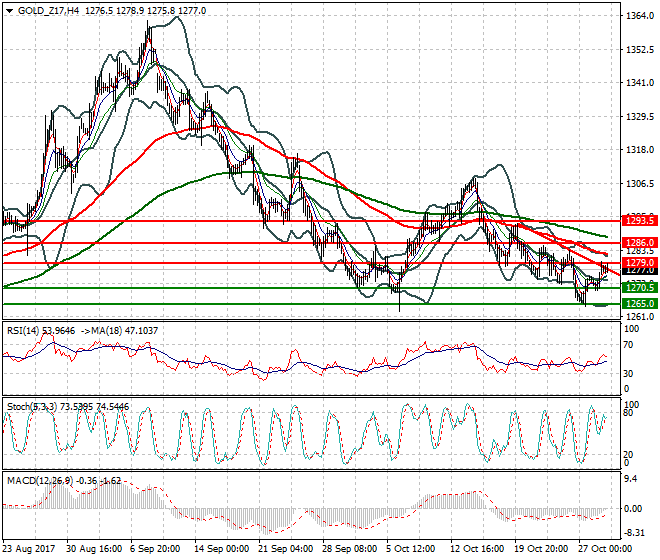This screenshot has width=660, height=560.
Task: Click the 6 Sep 20:00 time label
Action: pyautogui.click(x=155, y=549)
